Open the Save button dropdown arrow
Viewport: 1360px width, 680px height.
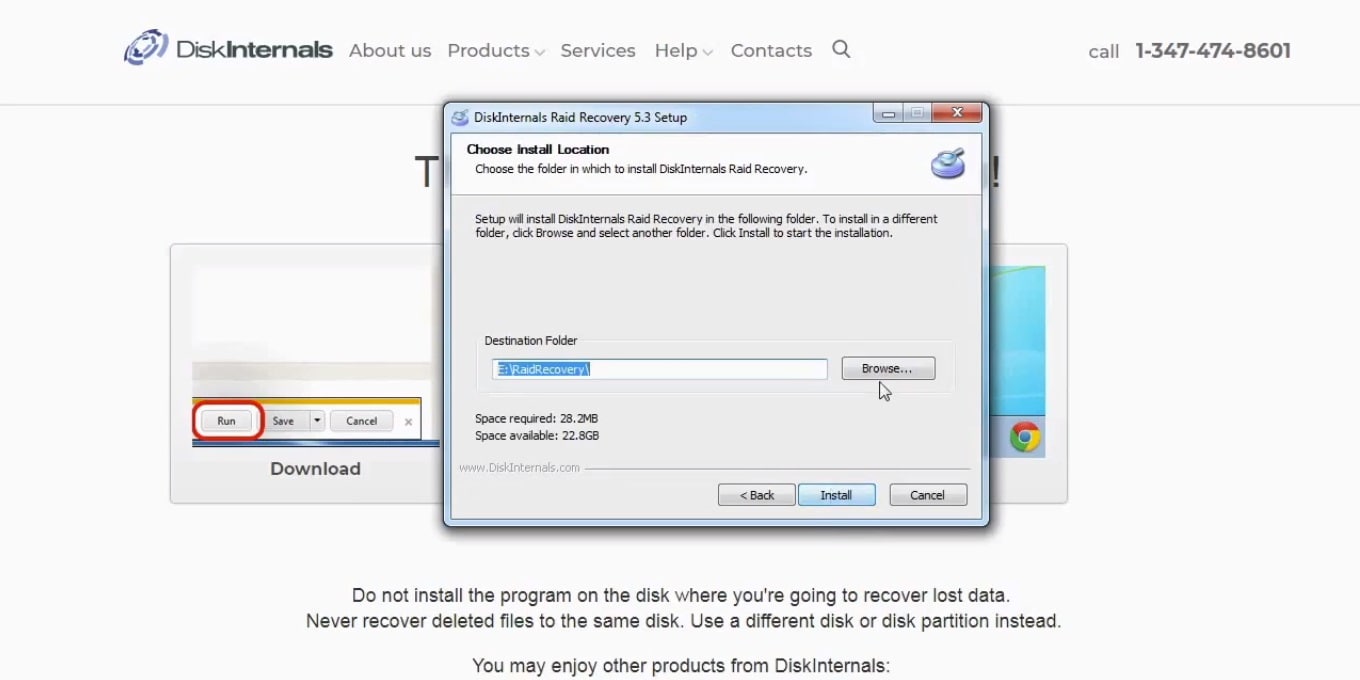(317, 421)
